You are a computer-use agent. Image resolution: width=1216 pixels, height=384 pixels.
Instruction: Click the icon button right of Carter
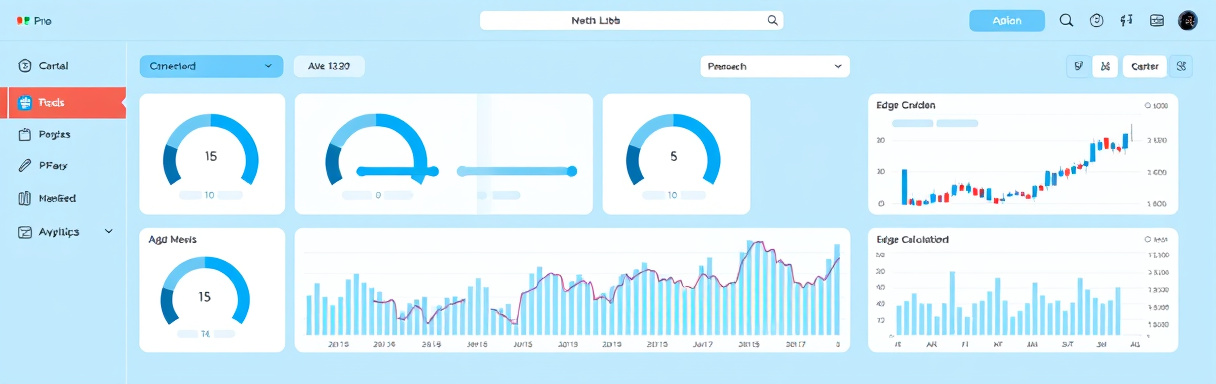[1181, 66]
